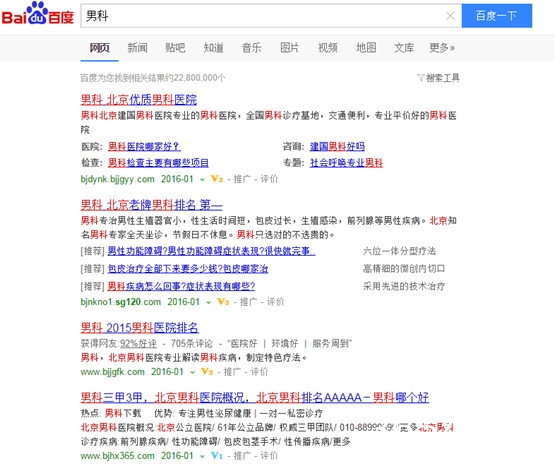Viewport: 554px width, 468px height.
Task: Open link 包皮治疗全部下来要多少钱?
Action: (188, 269)
